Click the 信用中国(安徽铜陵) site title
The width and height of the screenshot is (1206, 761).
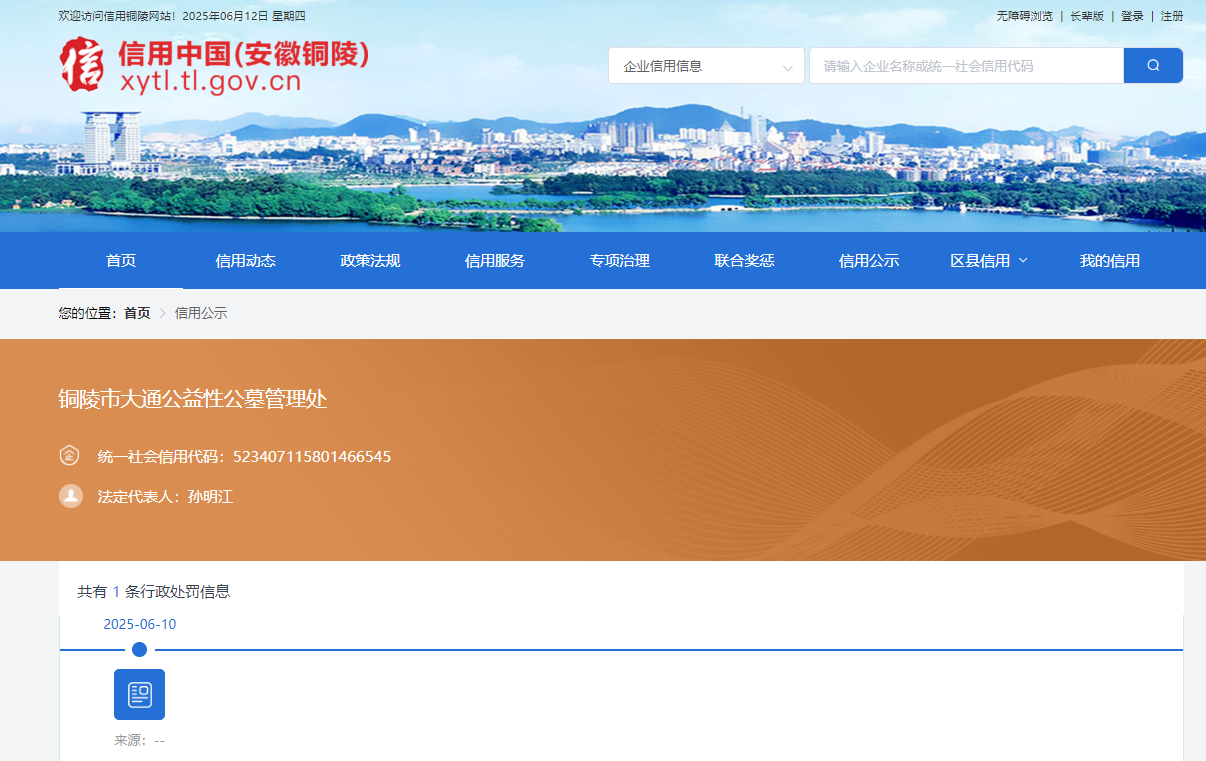tap(244, 54)
